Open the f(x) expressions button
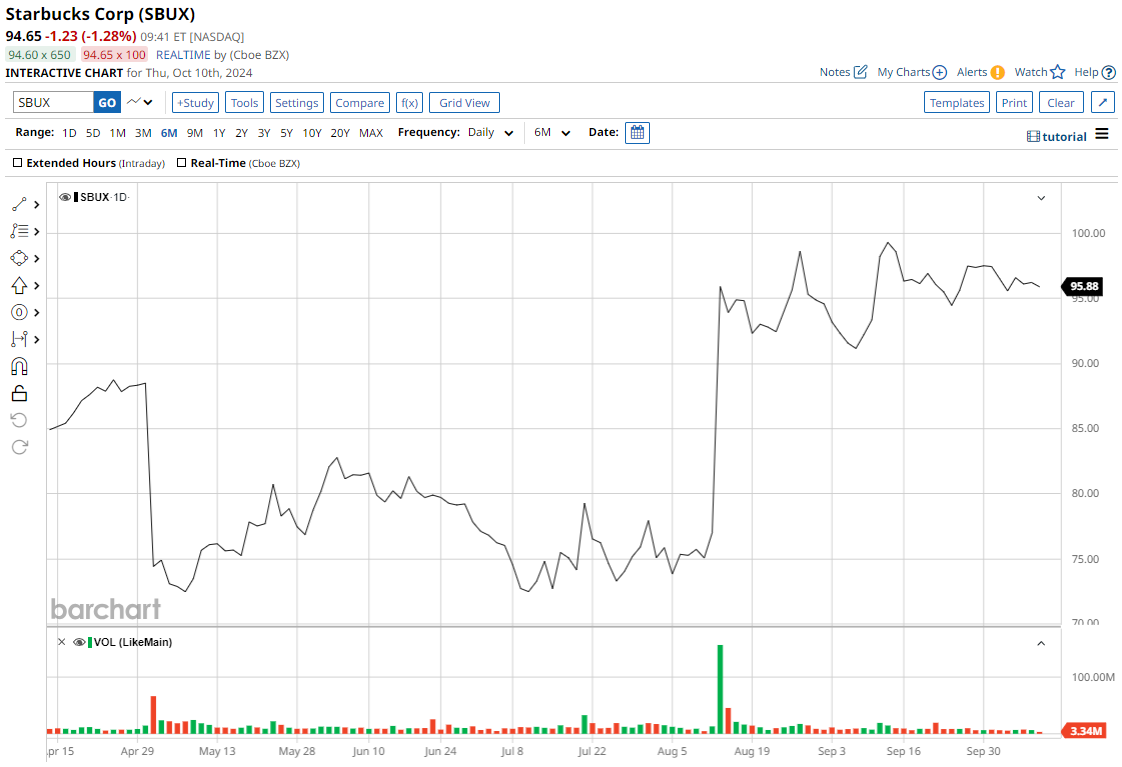Viewport: 1122px width, 767px height. pyautogui.click(x=409, y=102)
